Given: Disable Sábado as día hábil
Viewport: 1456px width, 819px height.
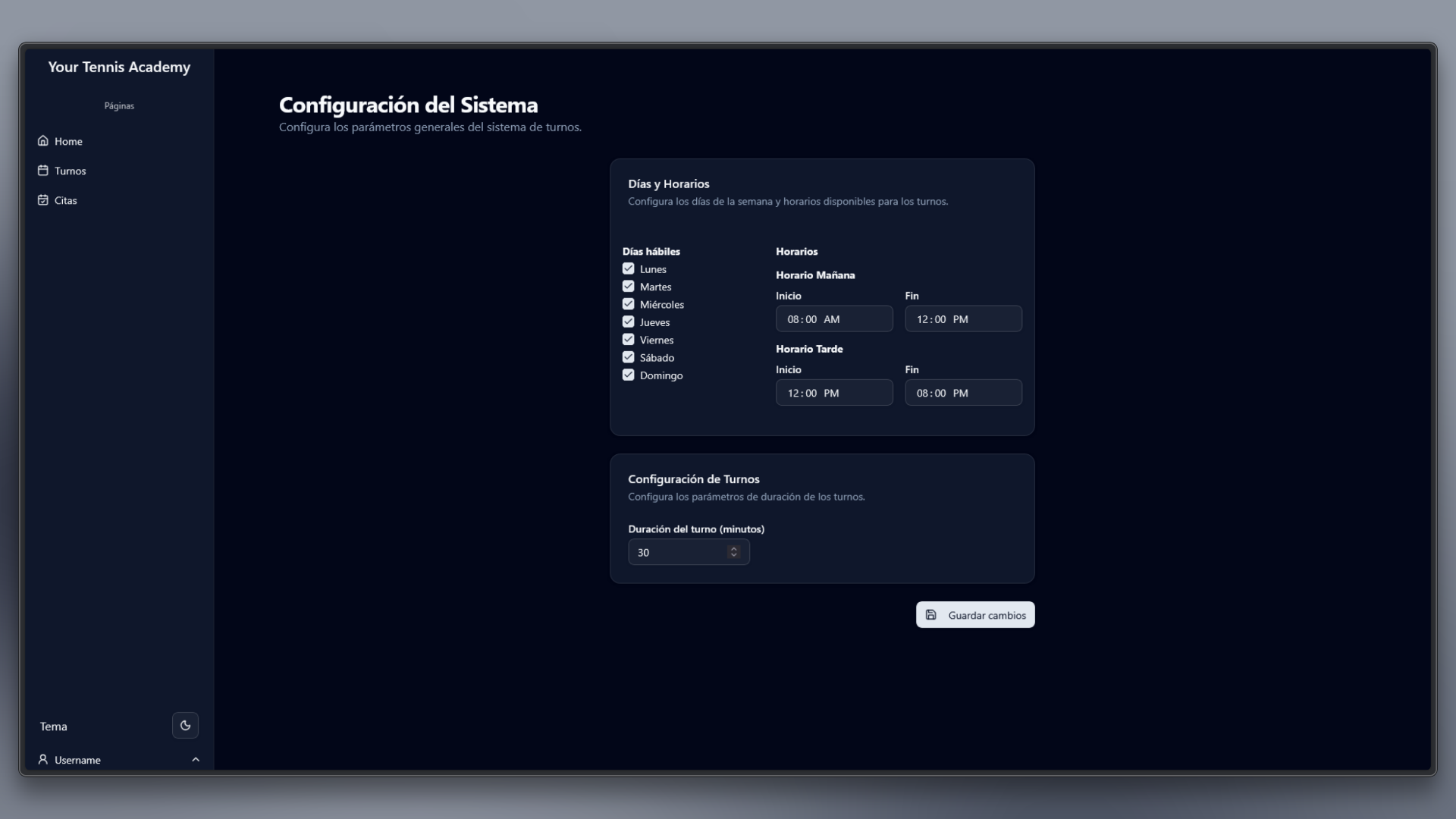Looking at the screenshot, I should tap(628, 356).
